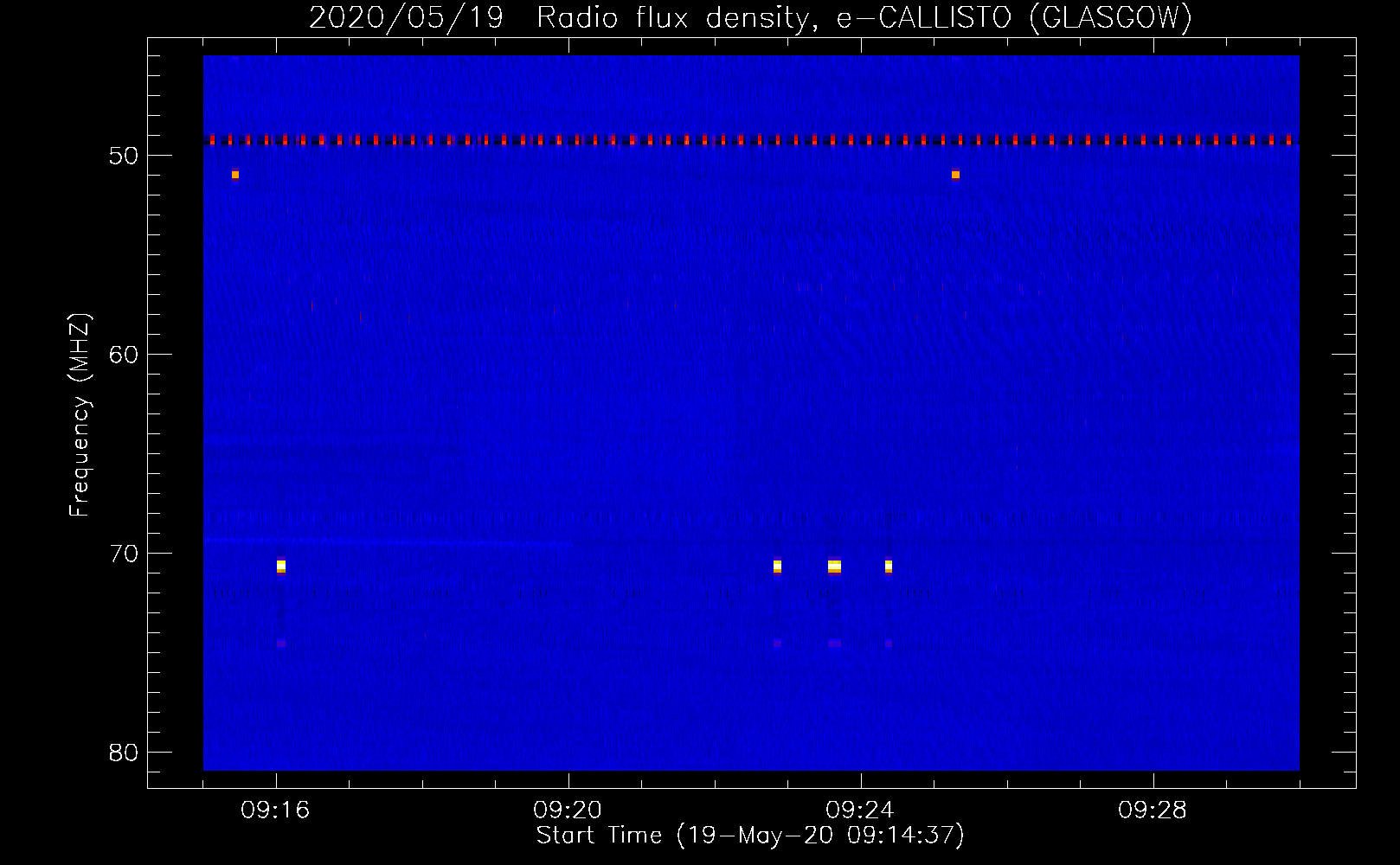
Task: Click the "09:24" time tick label
Action: tap(861, 811)
